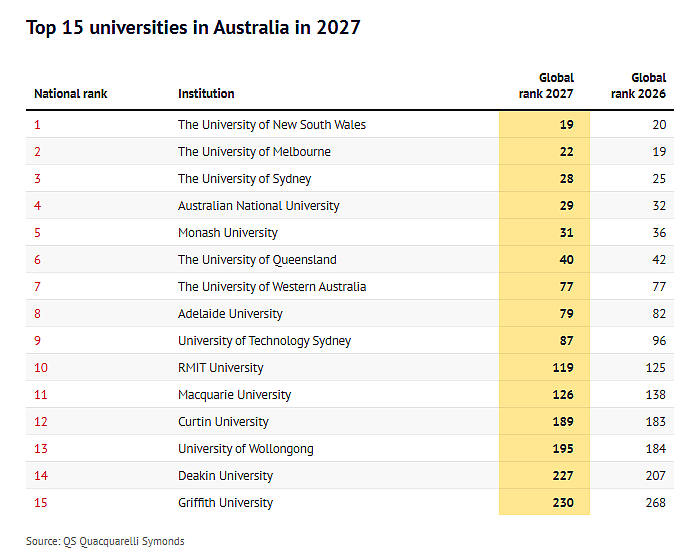This screenshot has height=558, width=695.
Task: Select 'The University of Queensland' cell
Action: pos(257,260)
